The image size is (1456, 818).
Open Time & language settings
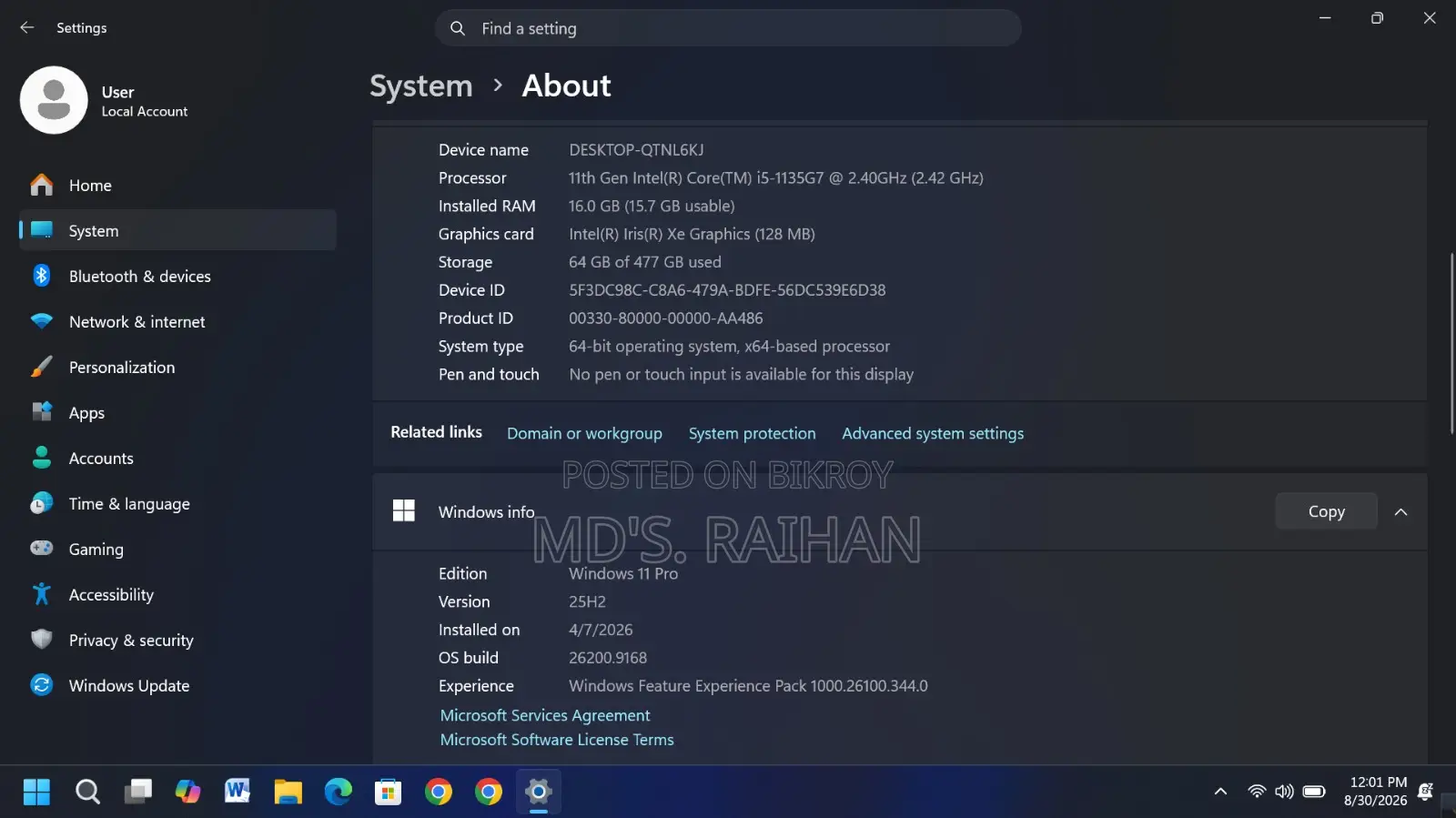[178, 503]
